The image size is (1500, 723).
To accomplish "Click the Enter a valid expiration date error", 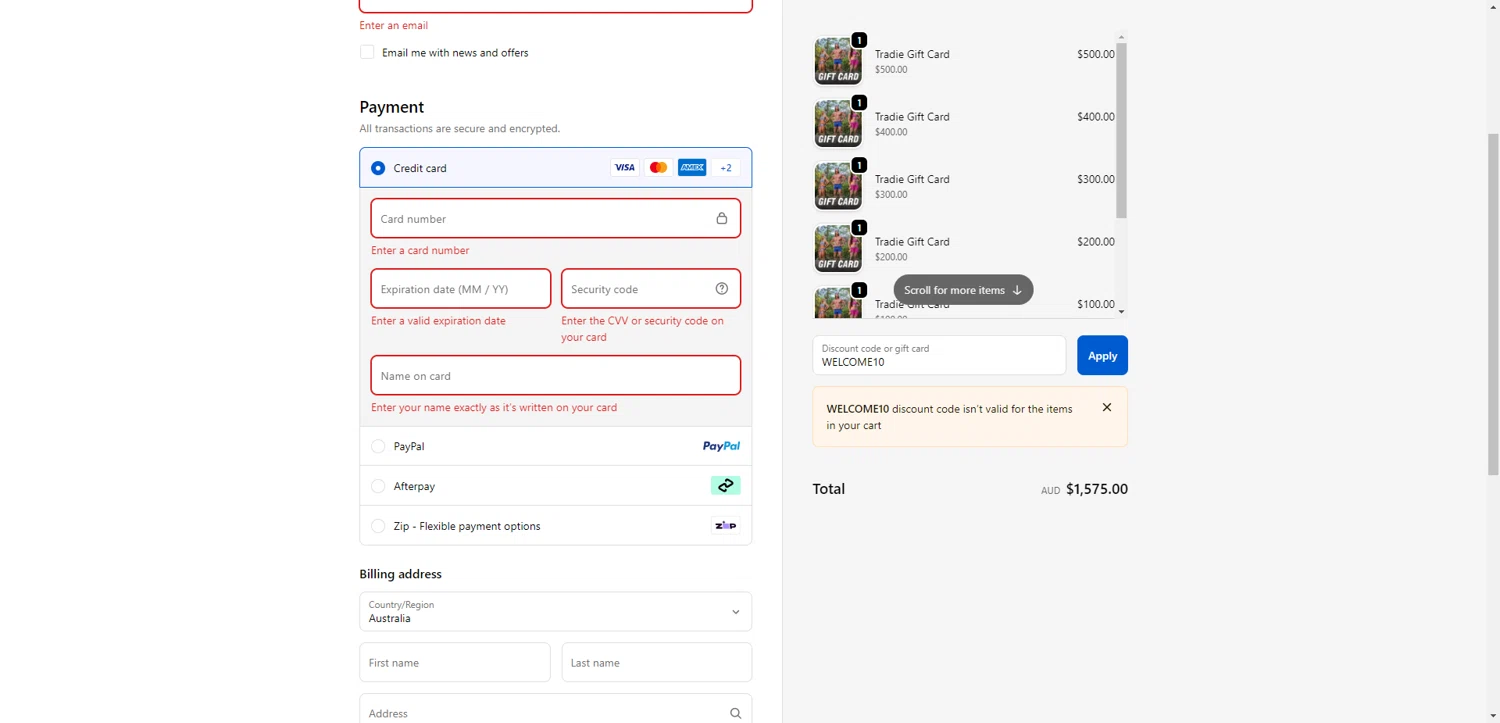I will click(x=438, y=321).
